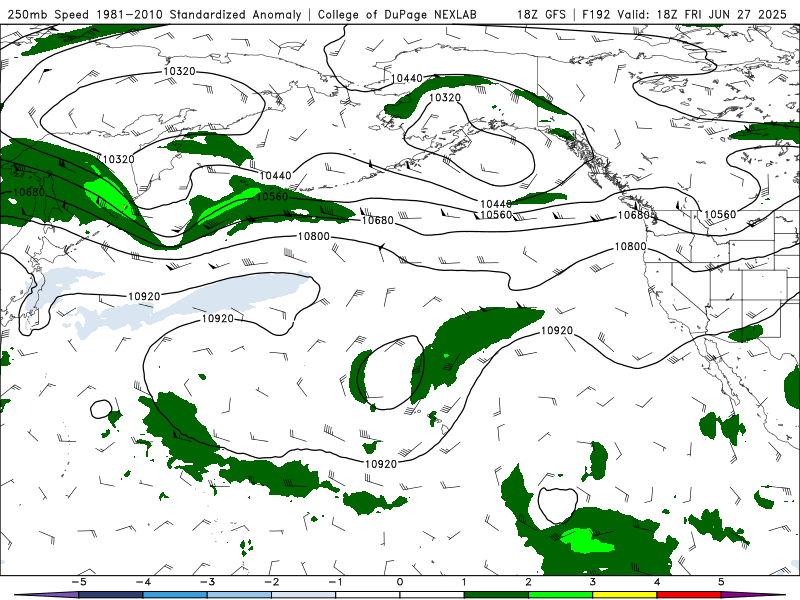The height and width of the screenshot is (600, 800).
Task: Click the title '250mb Speed 1981-2010 Standardized Anomaly'
Action: click(x=154, y=14)
